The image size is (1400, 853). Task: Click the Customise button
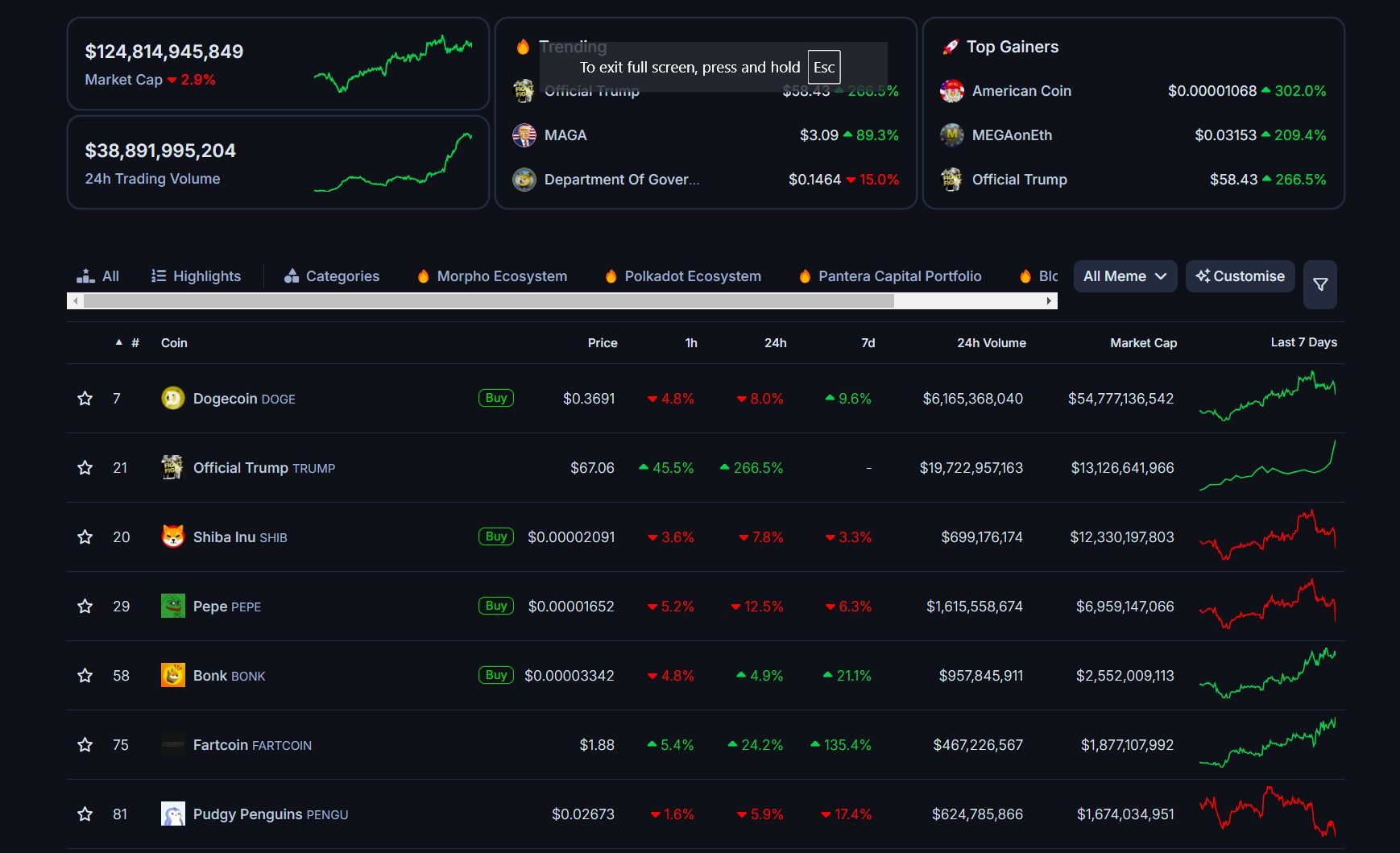point(1241,276)
